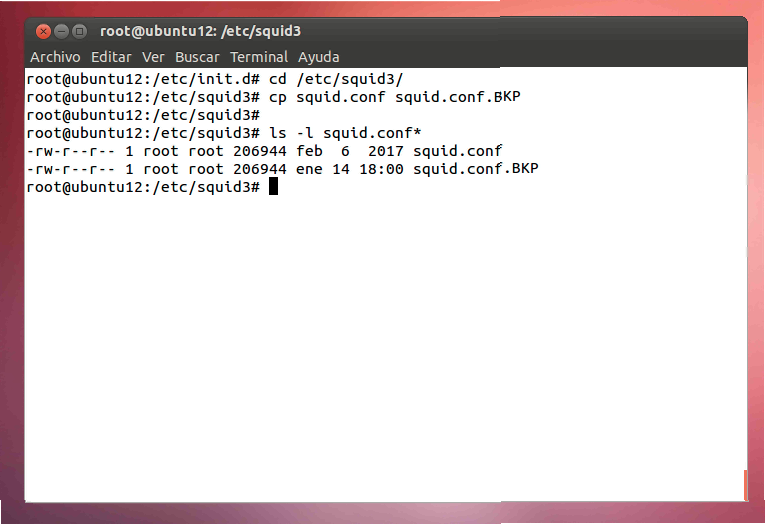Click squid.conf.BKP in the ls output
The image size is (765, 524).
tap(475, 169)
